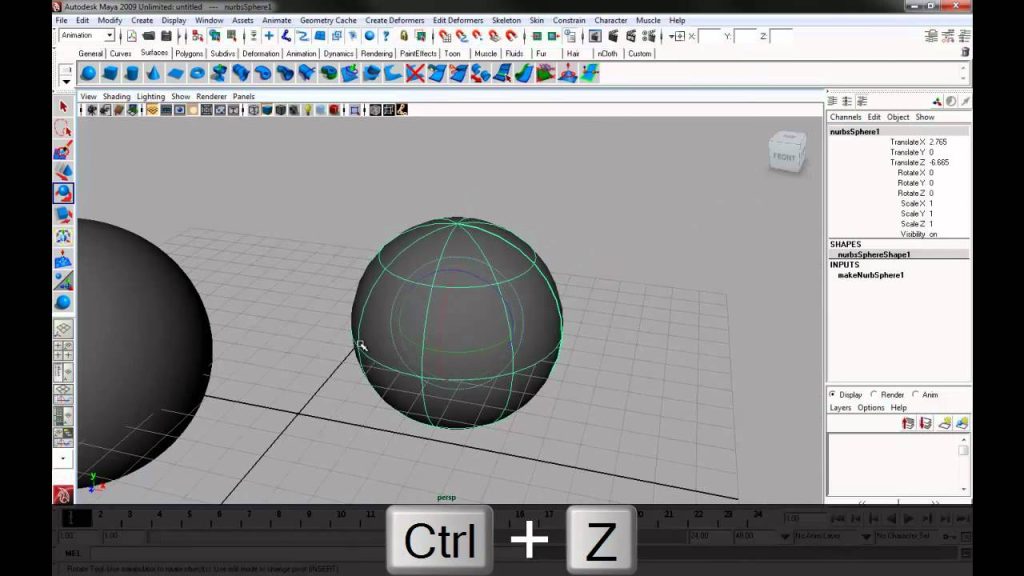Click the play forward button
1024x576 pixels.
(908, 519)
